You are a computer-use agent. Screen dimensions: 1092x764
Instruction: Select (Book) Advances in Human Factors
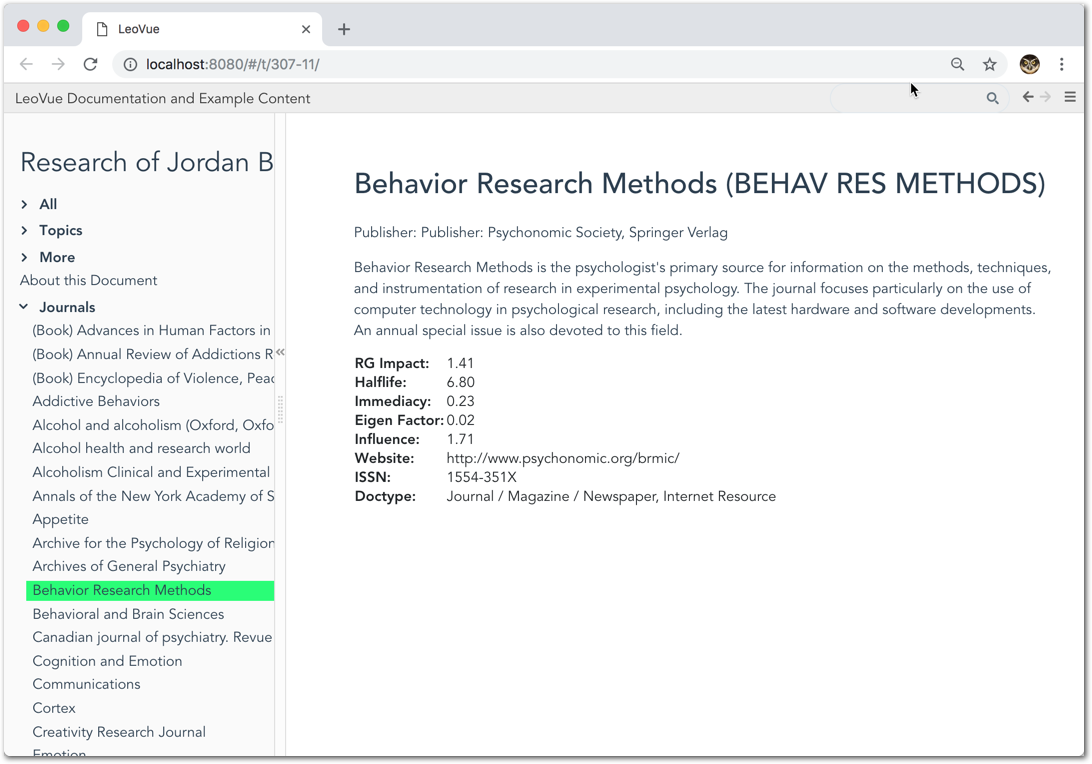point(152,330)
